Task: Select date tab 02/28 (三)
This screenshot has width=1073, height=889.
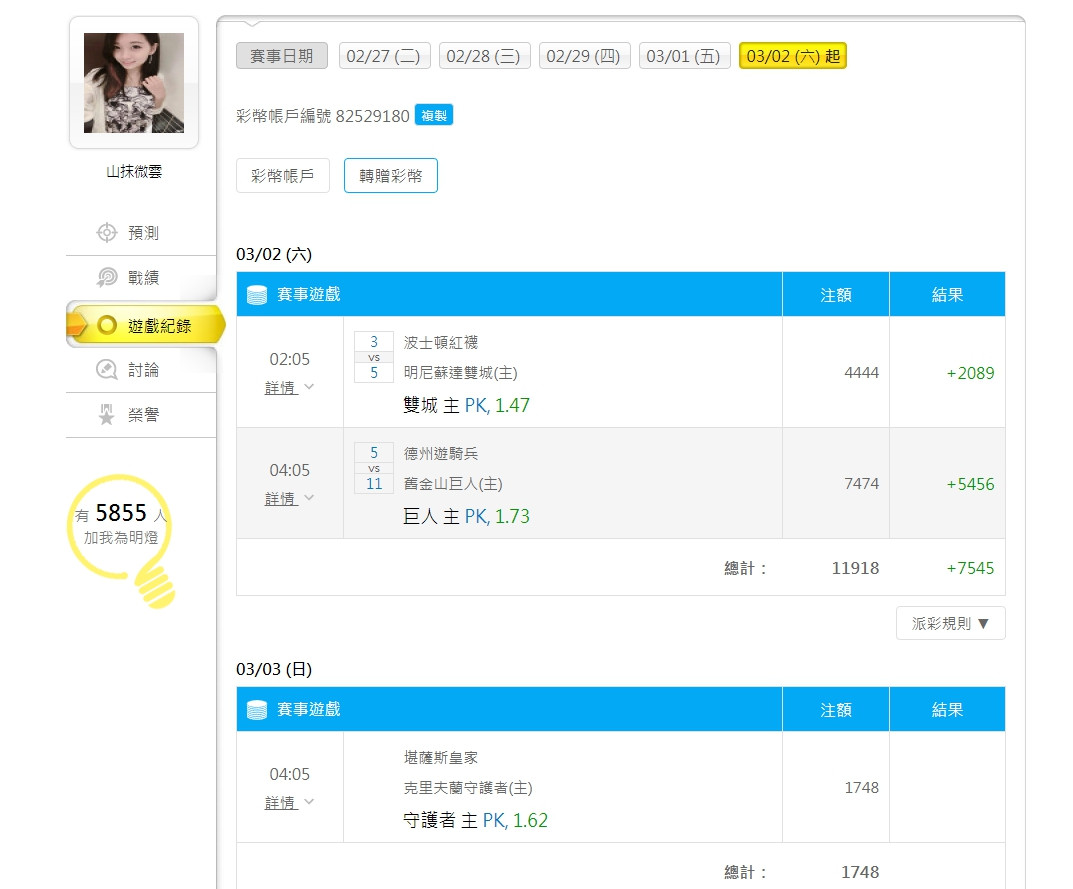Action: click(x=484, y=56)
